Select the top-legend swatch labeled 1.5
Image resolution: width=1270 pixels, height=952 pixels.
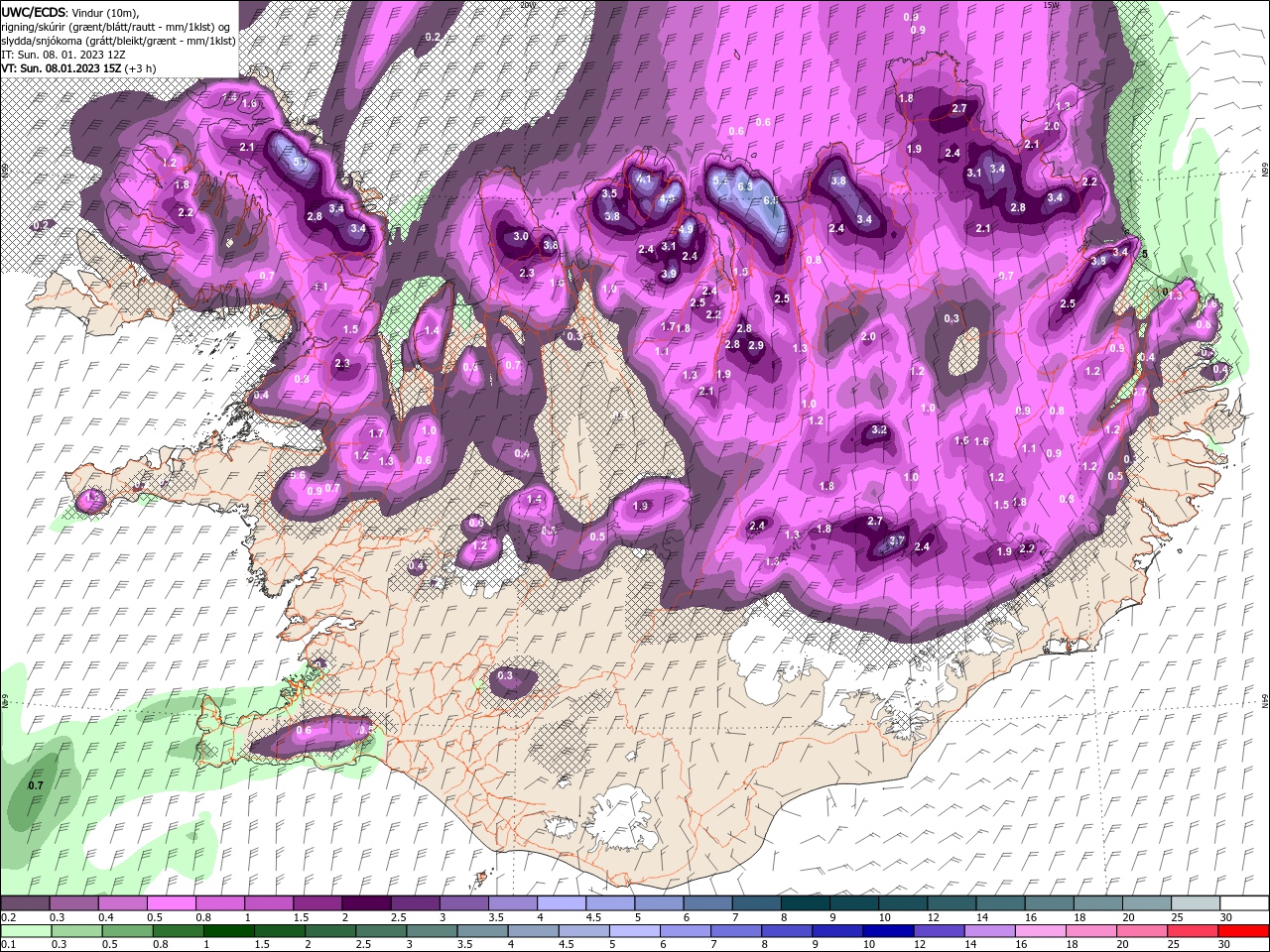coord(317,903)
